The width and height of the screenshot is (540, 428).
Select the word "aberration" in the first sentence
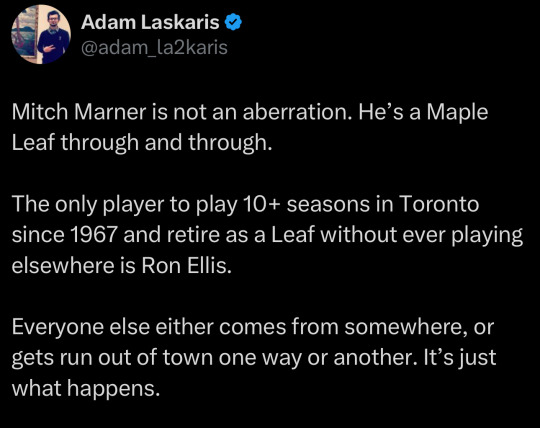(297, 112)
